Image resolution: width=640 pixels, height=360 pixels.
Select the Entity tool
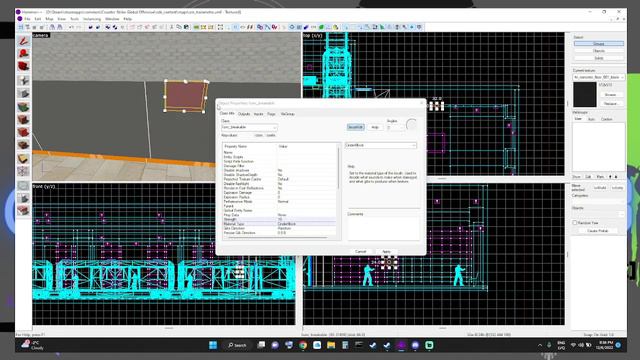coord(23,80)
